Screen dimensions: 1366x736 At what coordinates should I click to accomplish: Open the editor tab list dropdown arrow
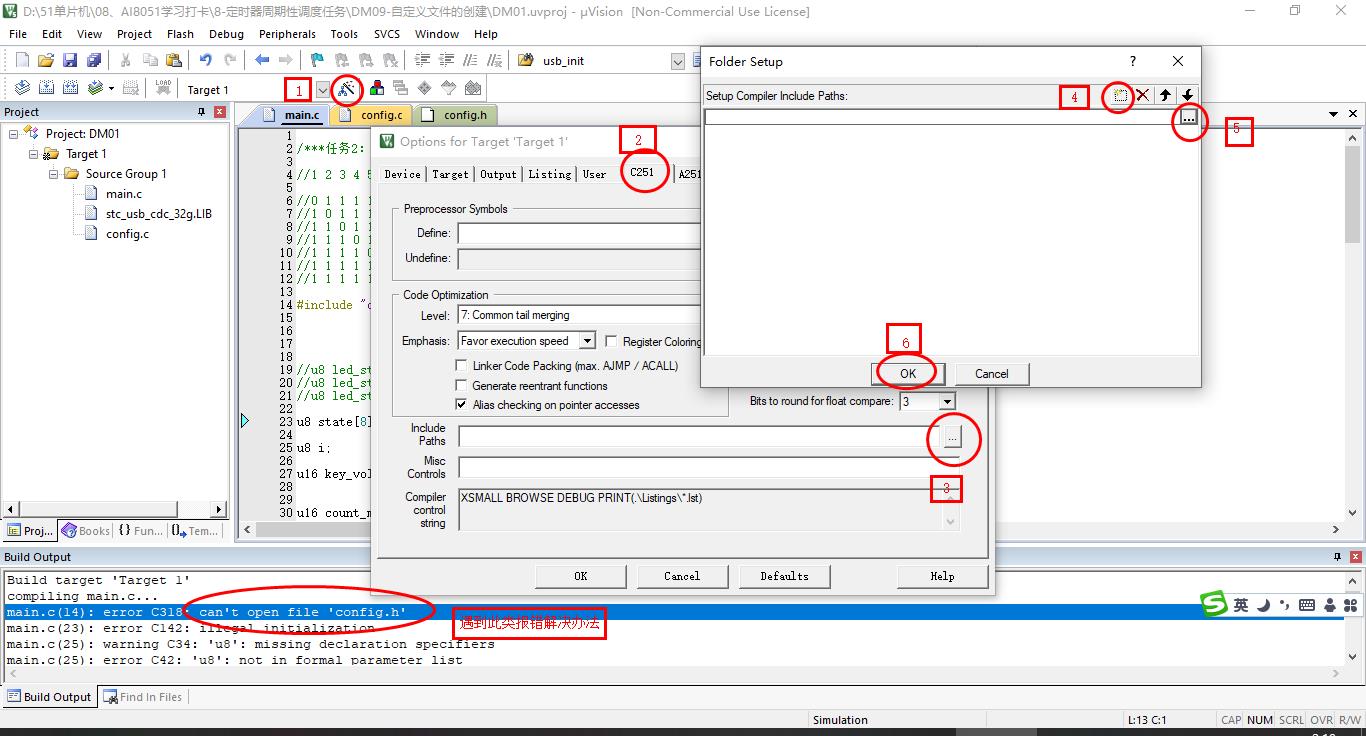[x=1333, y=114]
